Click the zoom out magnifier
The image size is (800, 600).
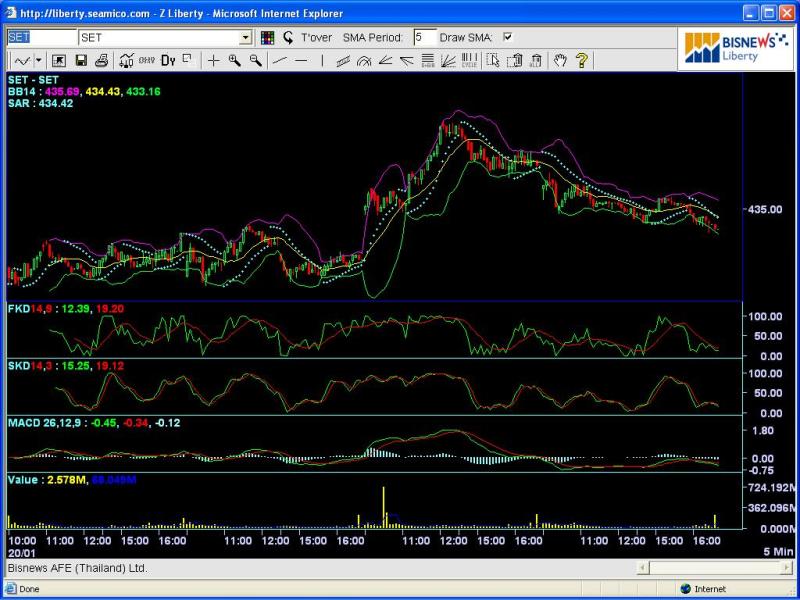coord(255,61)
